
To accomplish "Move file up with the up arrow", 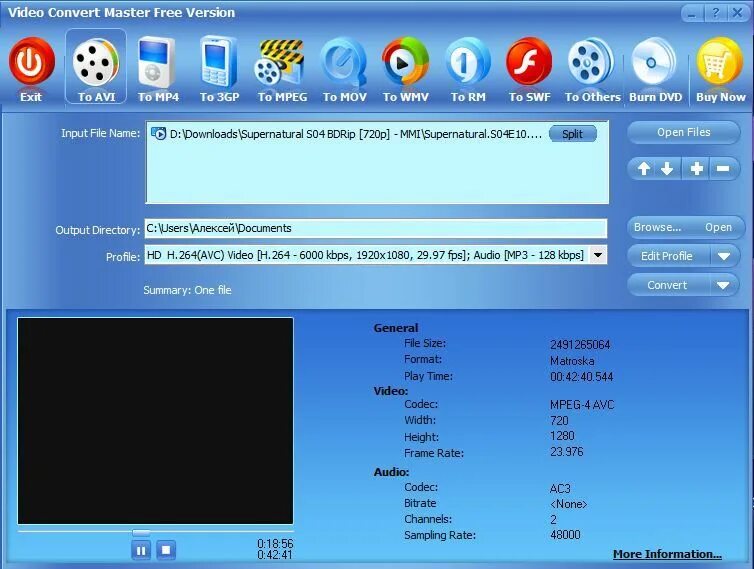I will (x=644, y=169).
